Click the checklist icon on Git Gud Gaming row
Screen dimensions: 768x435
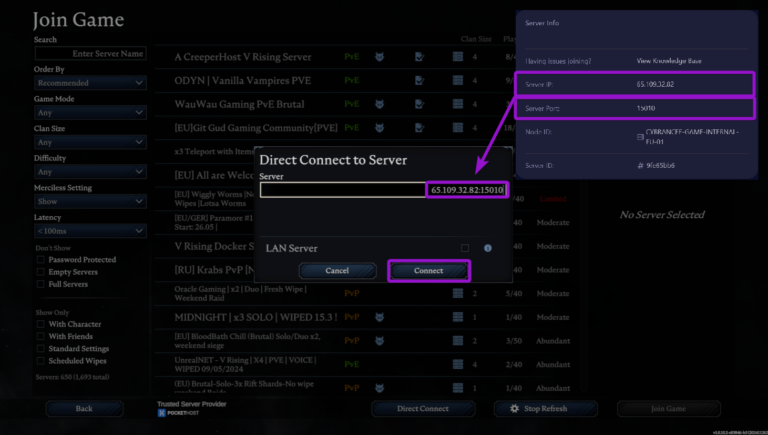tap(419, 128)
